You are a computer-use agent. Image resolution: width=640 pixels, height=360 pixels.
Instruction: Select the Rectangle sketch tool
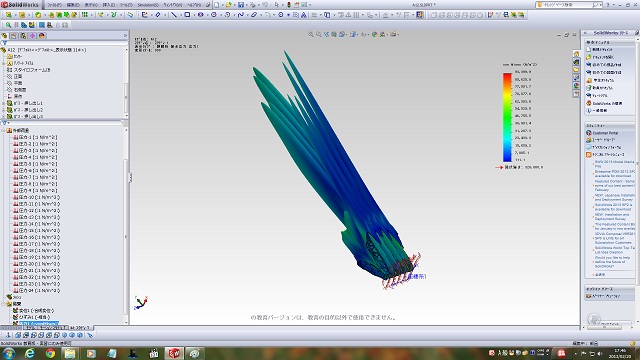click(187, 15)
